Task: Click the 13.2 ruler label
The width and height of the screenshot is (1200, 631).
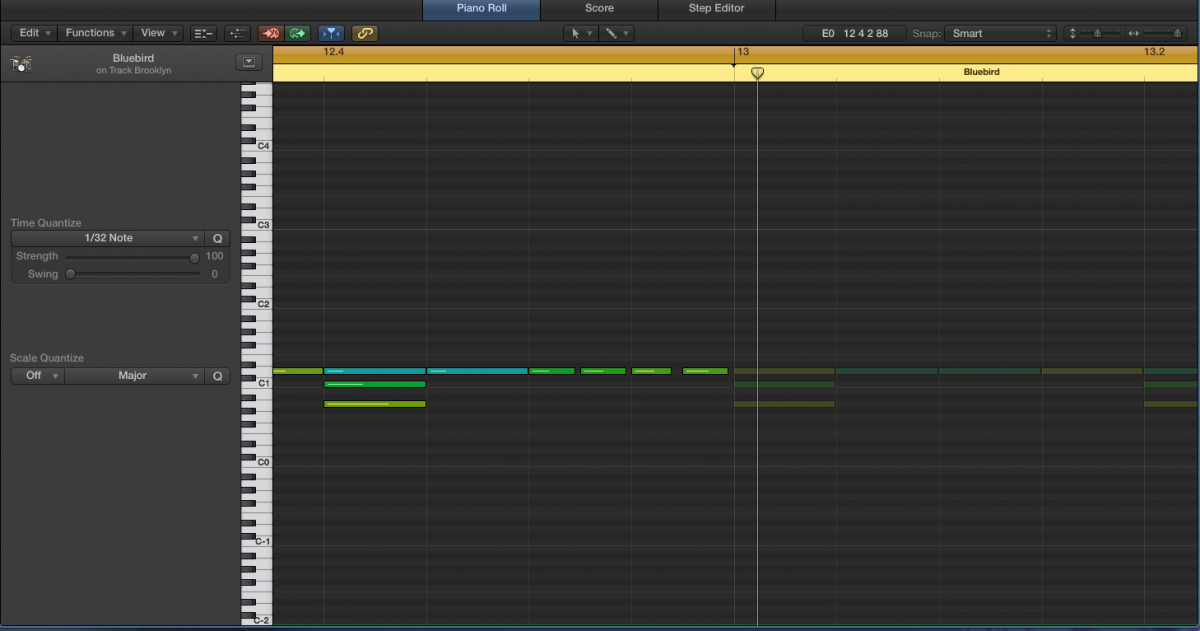Action: click(1154, 51)
